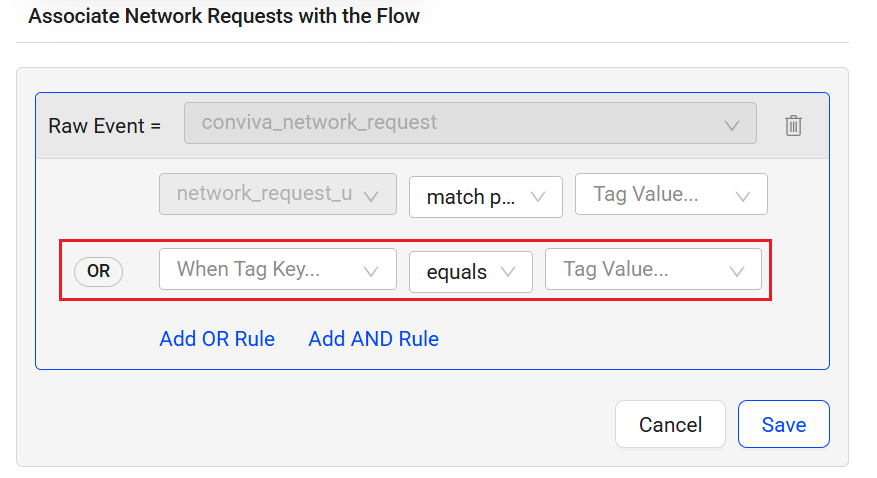Click the chevron beside network_request_u
The height and width of the screenshot is (478, 877).
372,196
